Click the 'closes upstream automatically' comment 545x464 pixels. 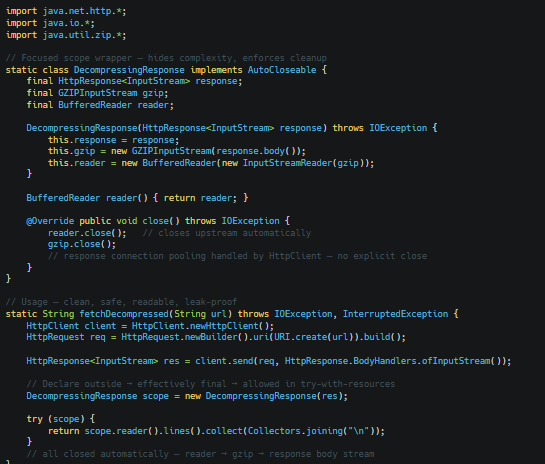tap(227, 233)
